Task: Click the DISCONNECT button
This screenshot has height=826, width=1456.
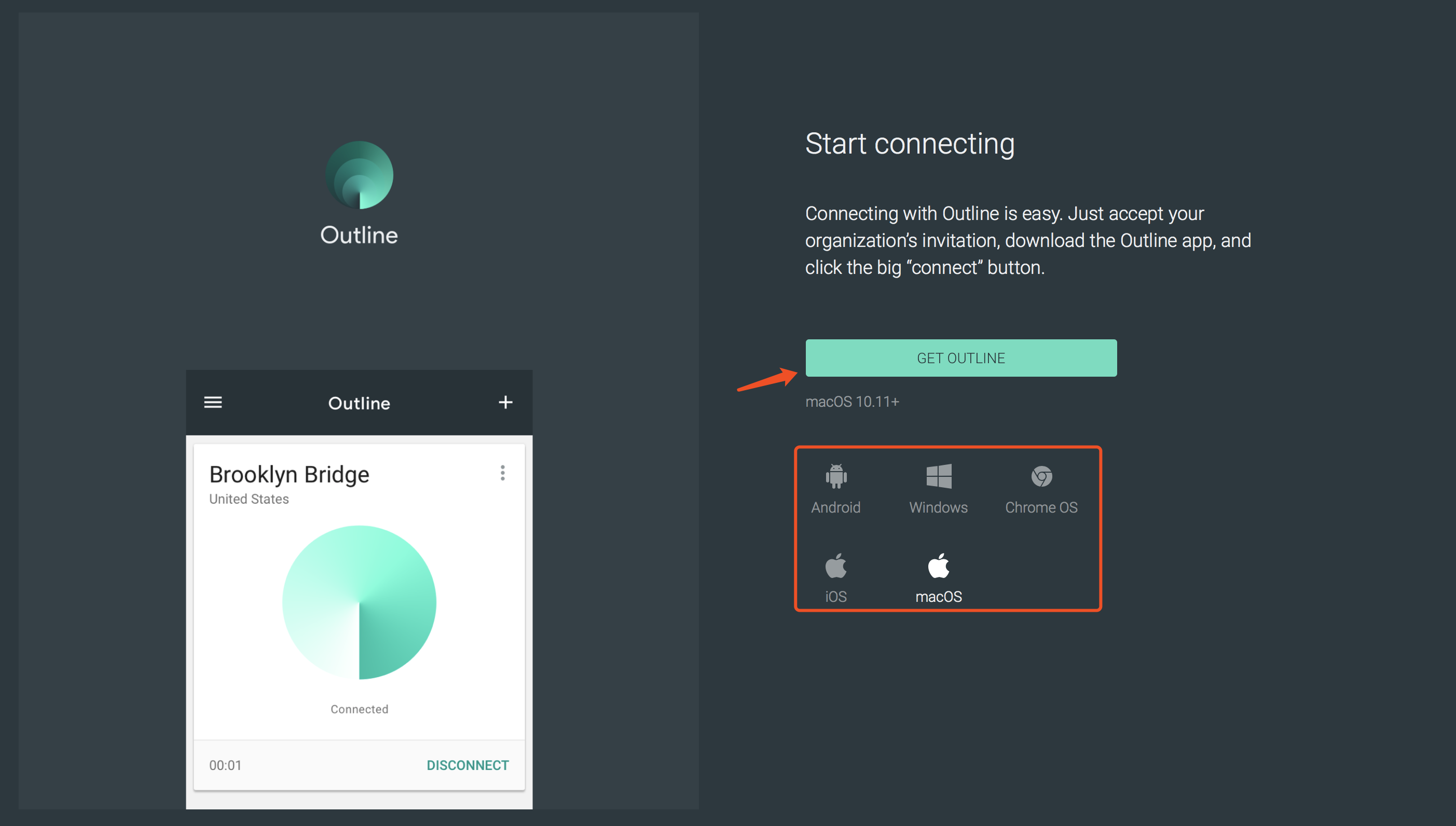Action: click(x=468, y=765)
